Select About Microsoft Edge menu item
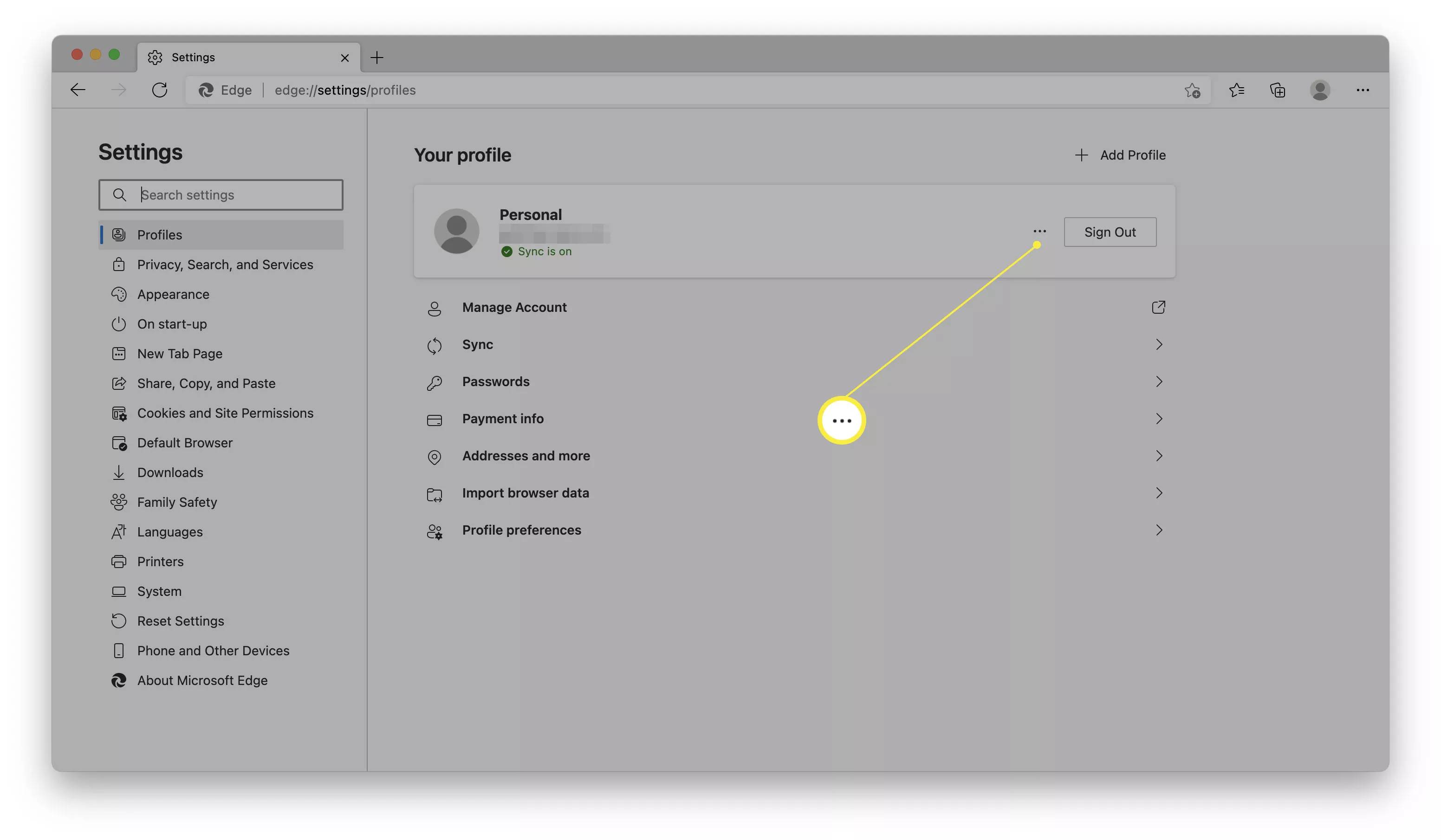The image size is (1441, 840). (x=202, y=681)
